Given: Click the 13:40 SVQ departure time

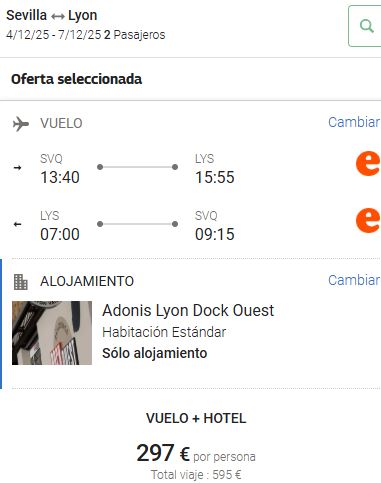Looking at the screenshot, I should point(60,177).
